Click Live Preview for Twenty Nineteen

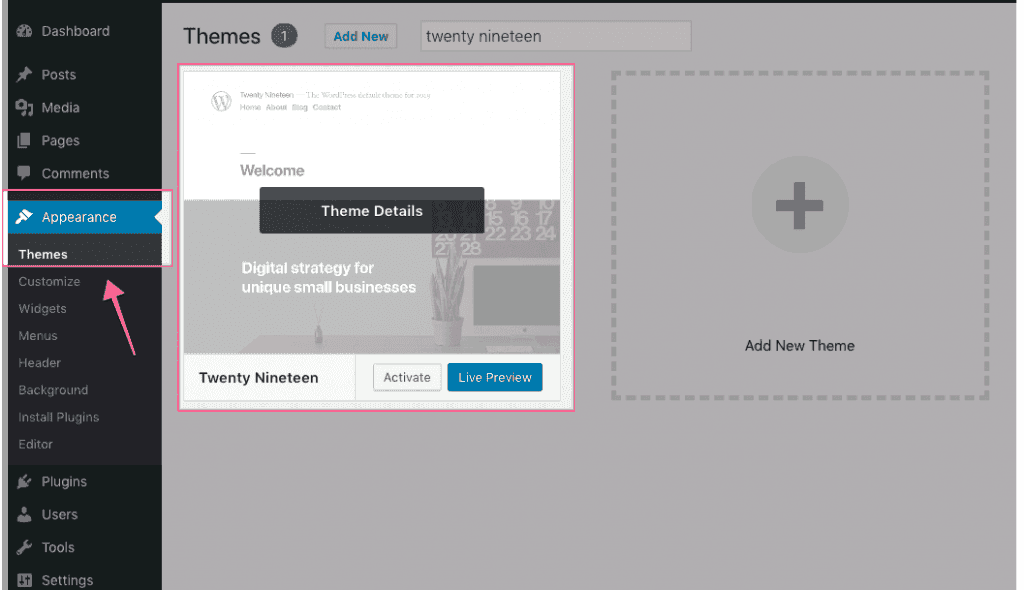[495, 378]
